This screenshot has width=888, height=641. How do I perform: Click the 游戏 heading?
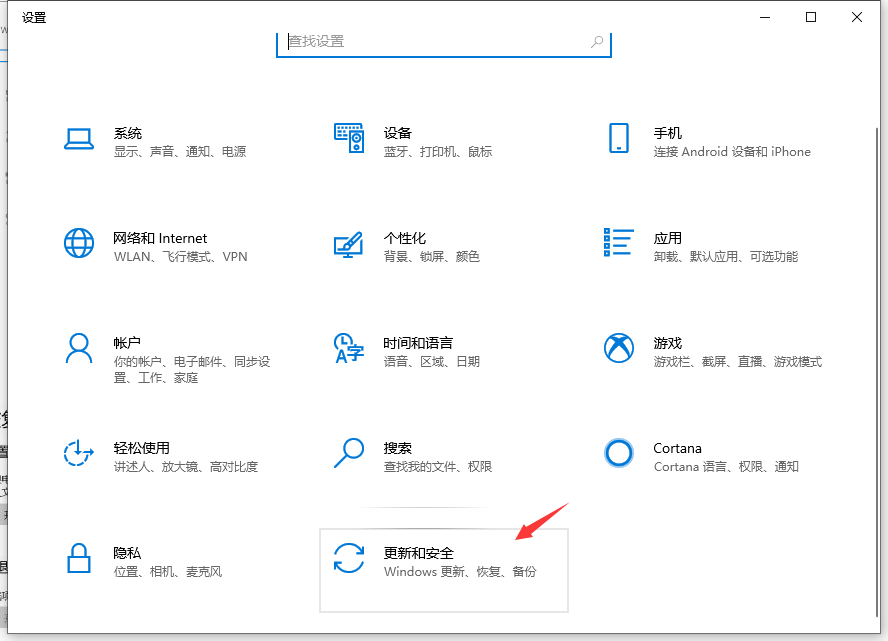pos(668,343)
